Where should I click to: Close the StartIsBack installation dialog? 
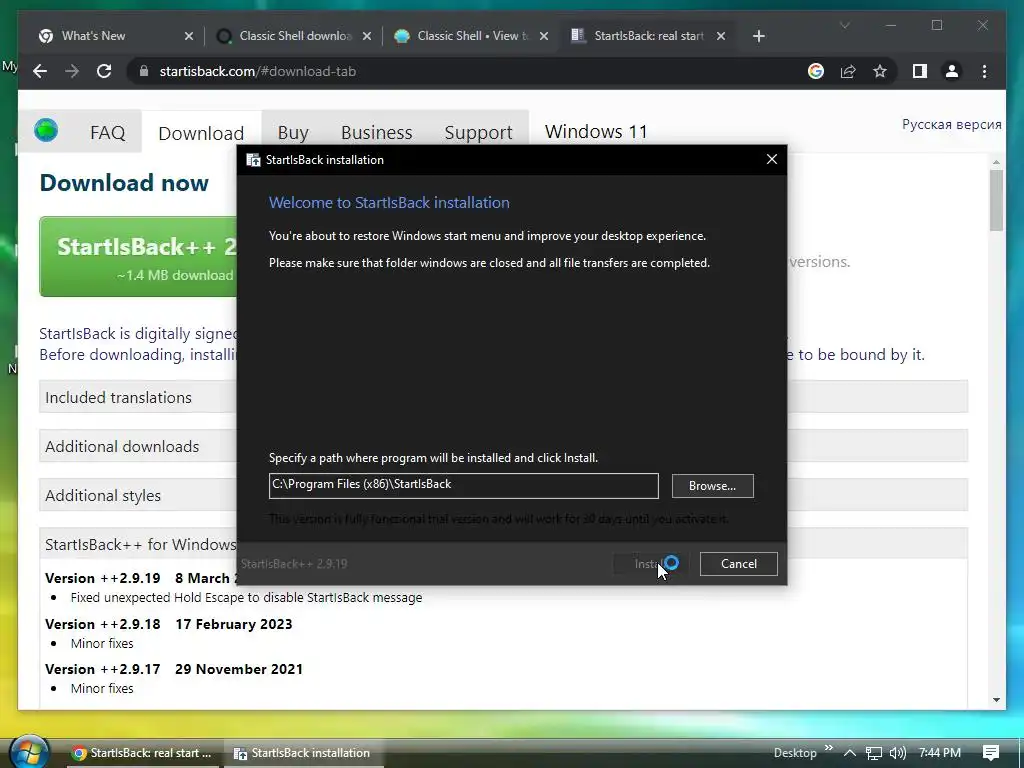tap(772, 159)
